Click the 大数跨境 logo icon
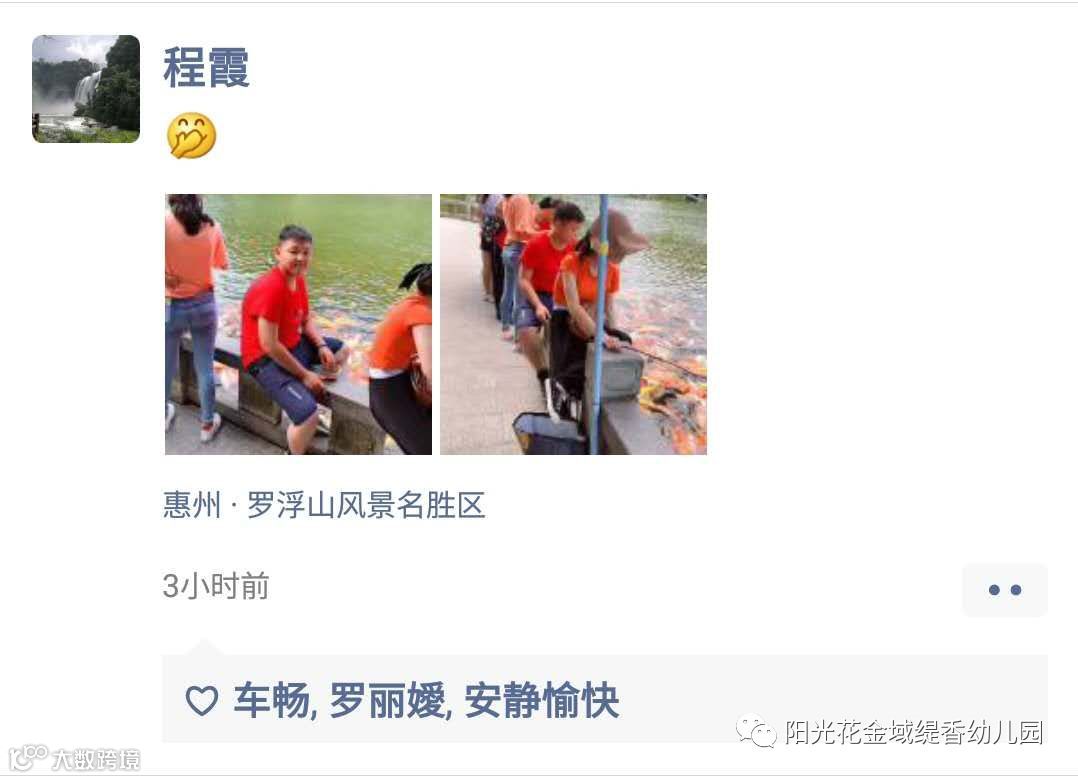This screenshot has width=1078, height=779. 28,758
